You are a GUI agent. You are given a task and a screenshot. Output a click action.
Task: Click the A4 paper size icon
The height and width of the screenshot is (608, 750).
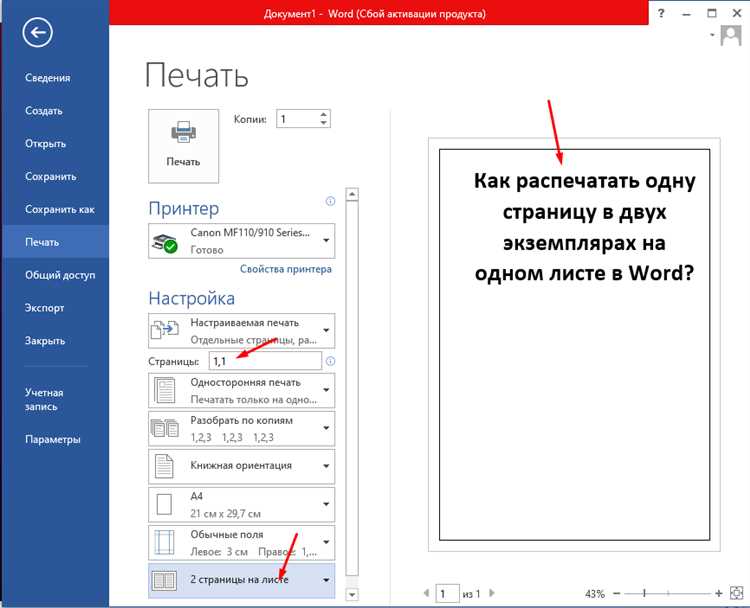(164, 504)
